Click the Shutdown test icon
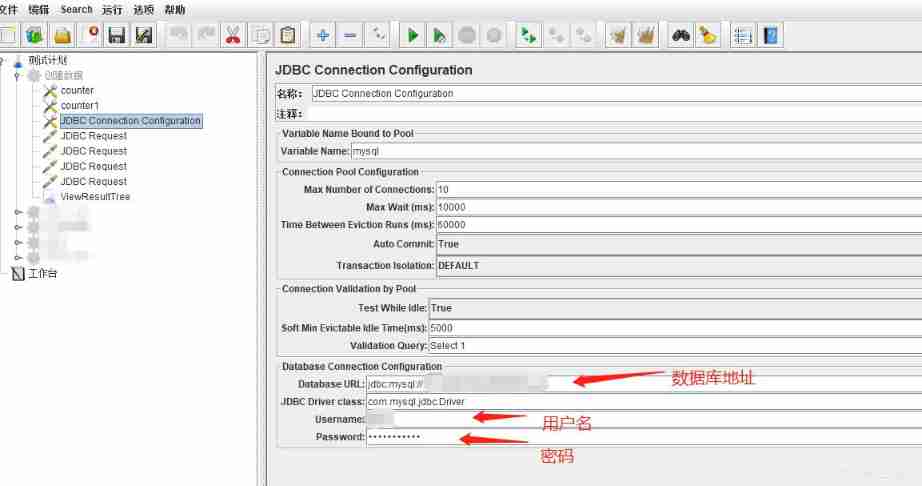 (x=494, y=35)
